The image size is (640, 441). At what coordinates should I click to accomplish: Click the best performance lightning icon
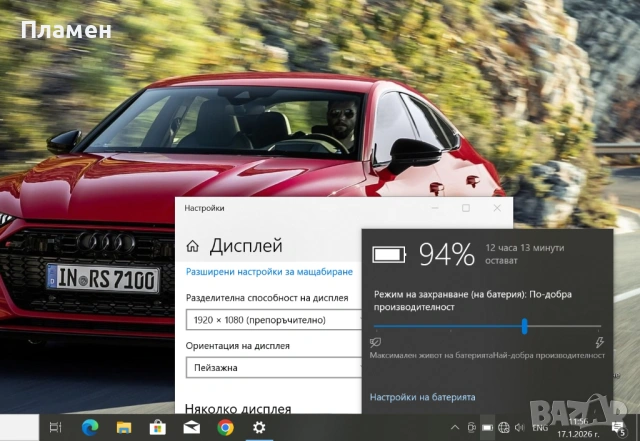click(600, 342)
